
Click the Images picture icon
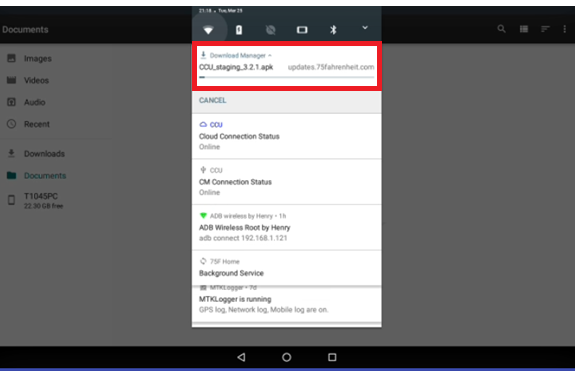pyautogui.click(x=11, y=58)
